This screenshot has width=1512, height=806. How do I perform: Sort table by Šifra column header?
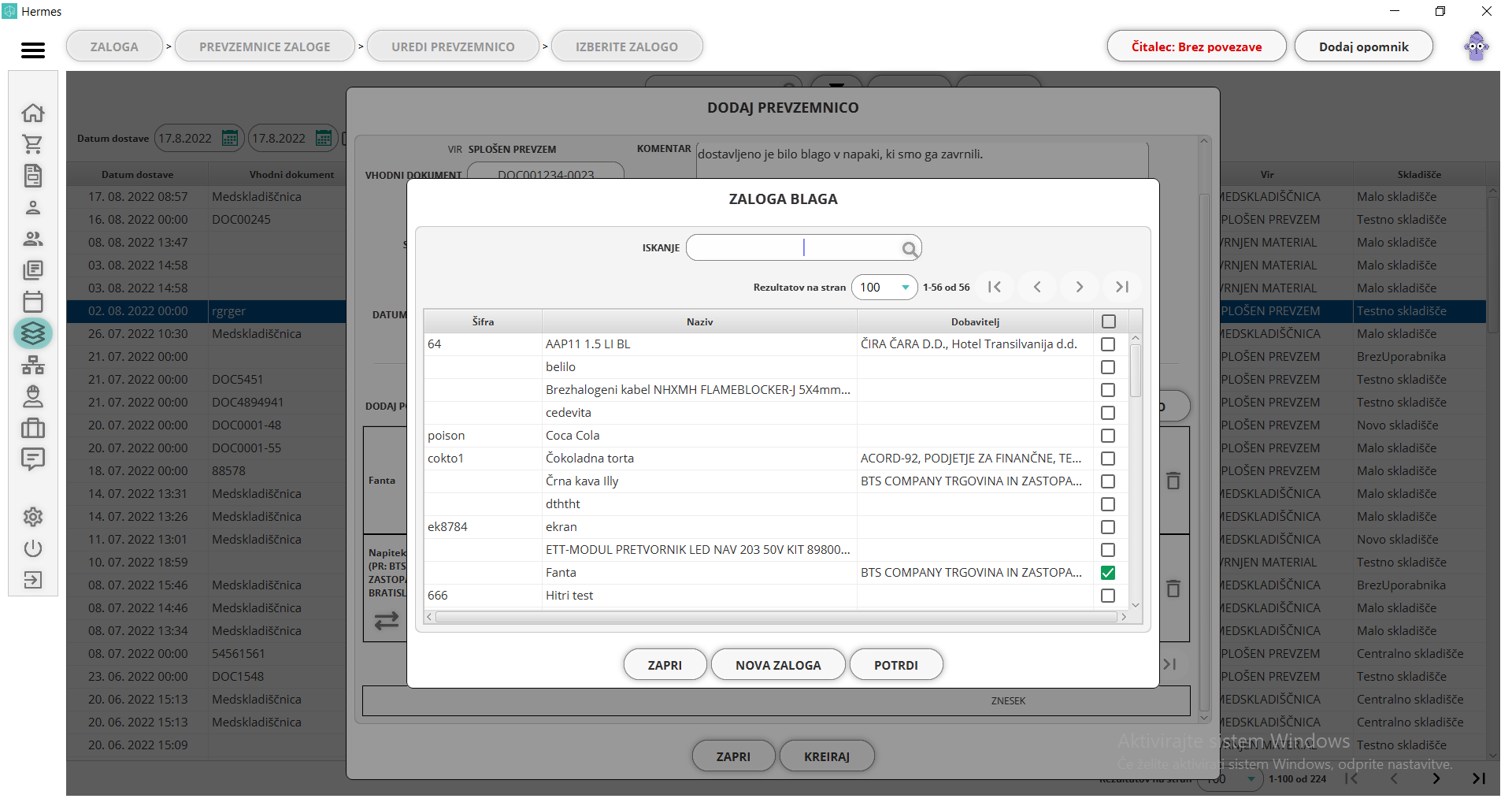coord(483,321)
